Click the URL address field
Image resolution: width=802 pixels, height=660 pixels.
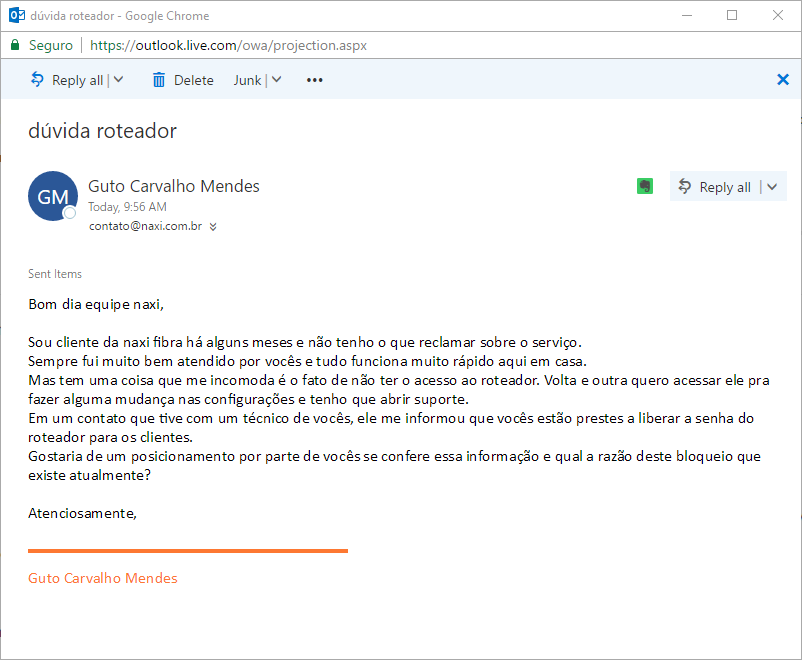coord(229,46)
